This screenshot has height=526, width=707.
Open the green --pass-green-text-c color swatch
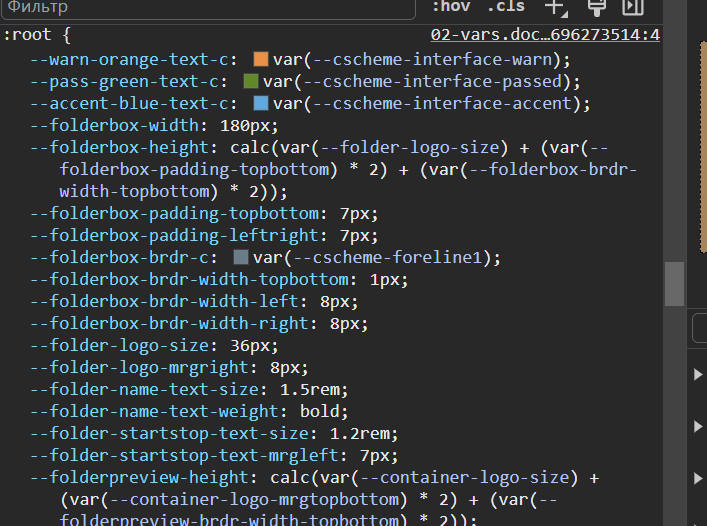click(x=251, y=81)
